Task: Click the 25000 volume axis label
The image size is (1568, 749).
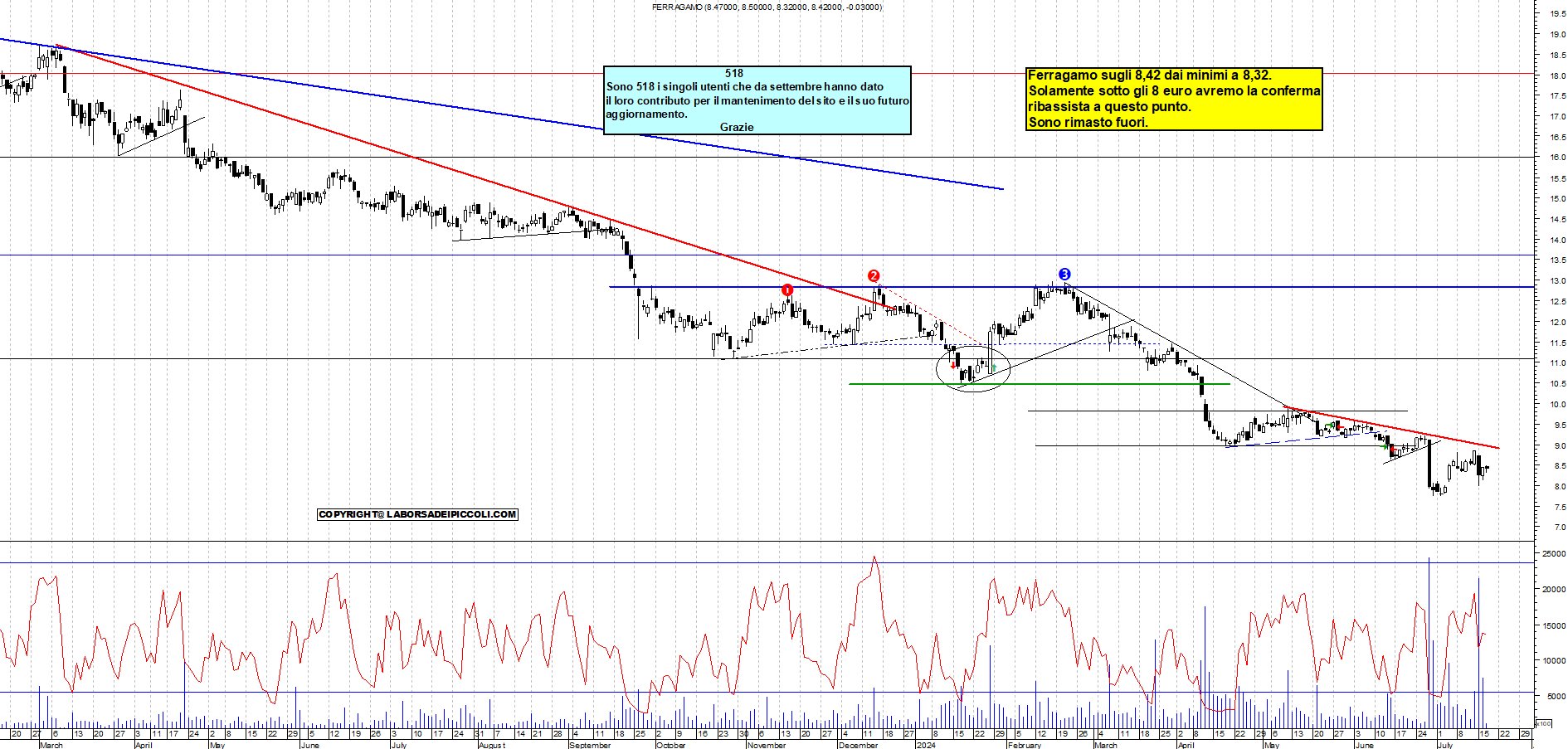Action: [x=1554, y=554]
